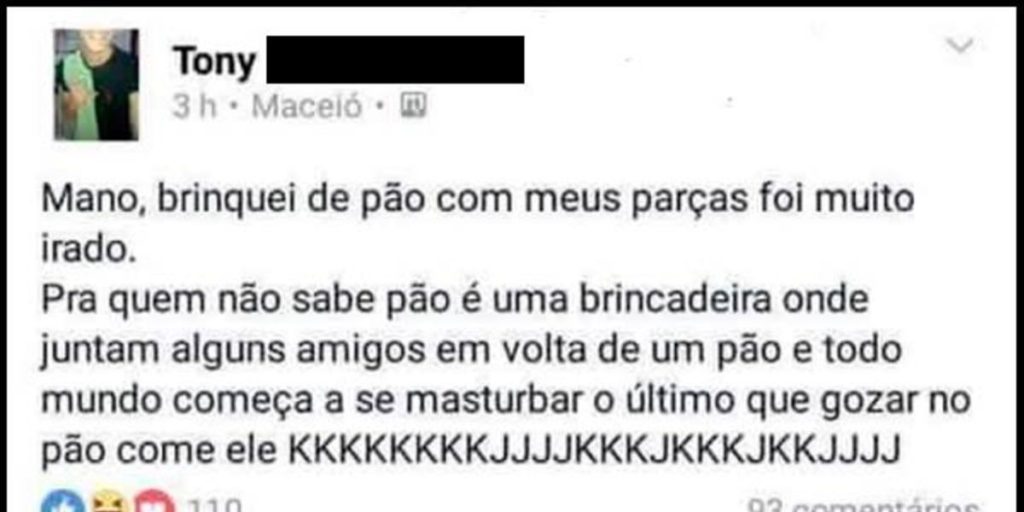Click the '3 h' post timestamp
This screenshot has width=1024, height=512.
194,106
